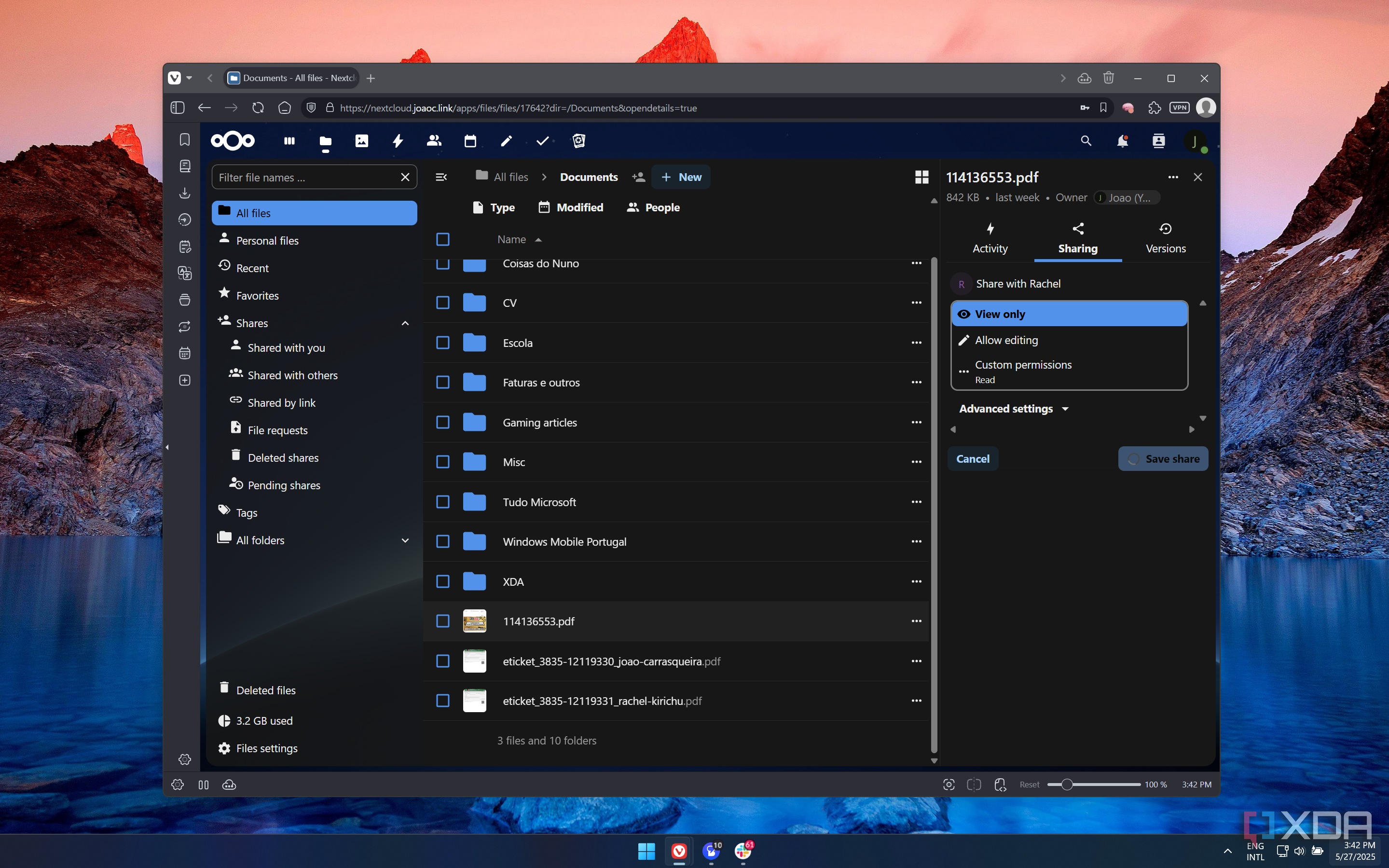
Task: Open the unified search magnifier
Action: (x=1086, y=141)
